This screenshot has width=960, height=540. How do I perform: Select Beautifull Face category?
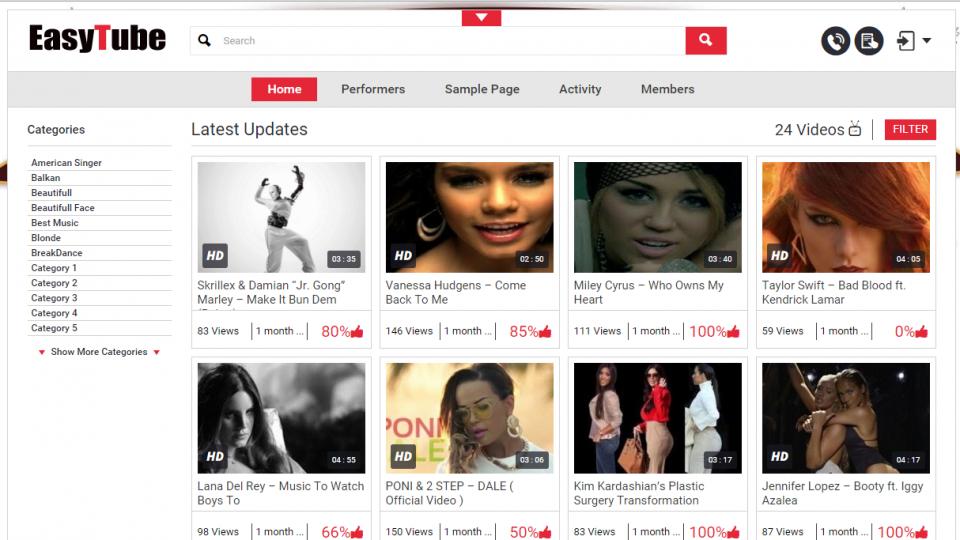[62, 208]
